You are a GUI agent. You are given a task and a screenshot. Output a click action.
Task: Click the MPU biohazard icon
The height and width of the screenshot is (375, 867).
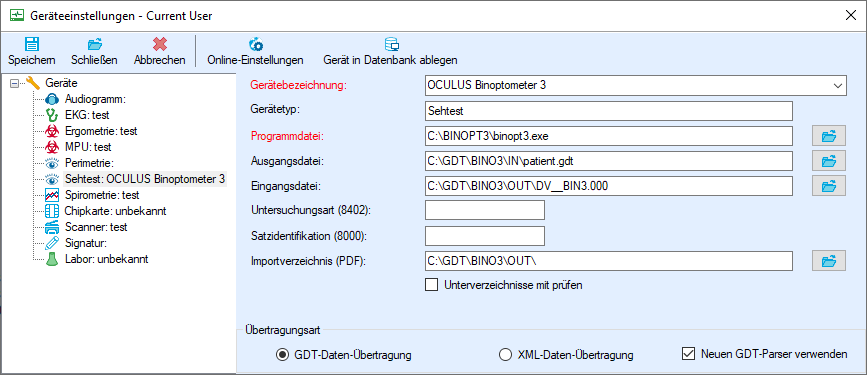click(51, 148)
